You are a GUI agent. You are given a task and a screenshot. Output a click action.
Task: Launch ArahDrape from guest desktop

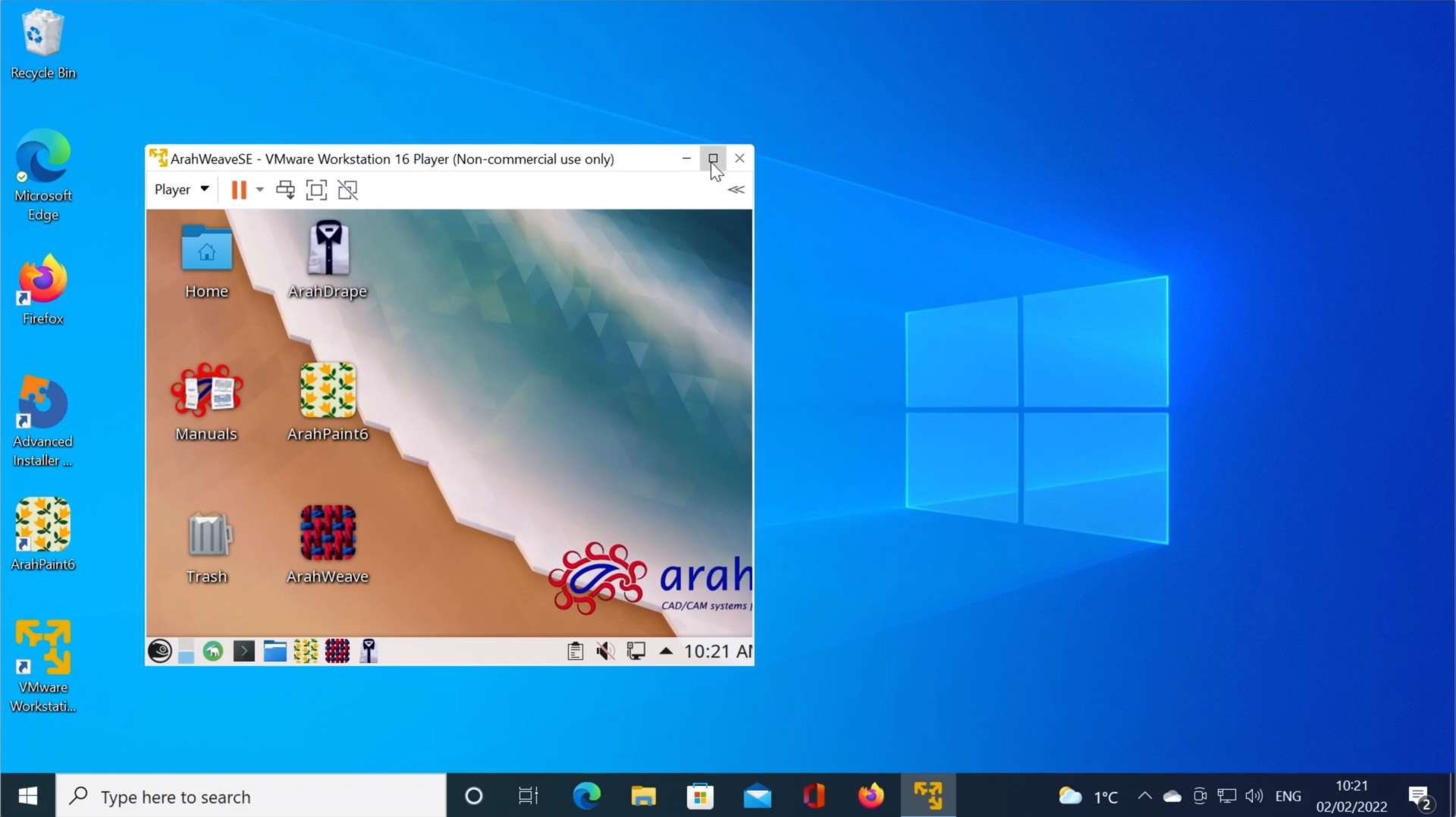coord(328,261)
